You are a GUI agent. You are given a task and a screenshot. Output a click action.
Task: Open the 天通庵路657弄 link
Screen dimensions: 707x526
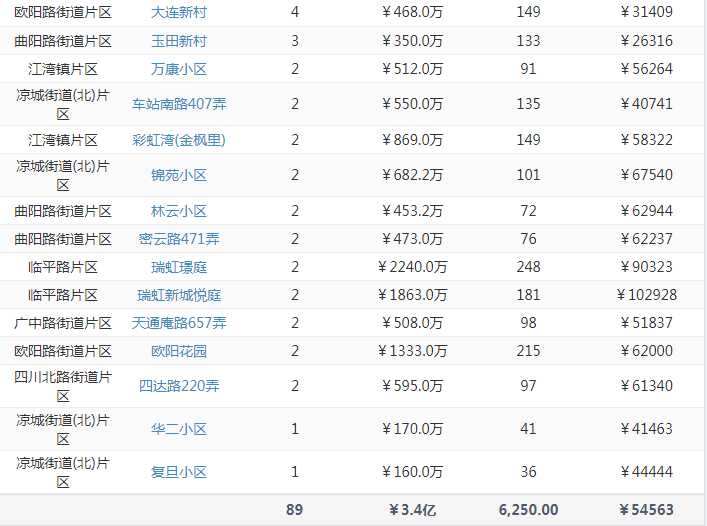point(179,323)
